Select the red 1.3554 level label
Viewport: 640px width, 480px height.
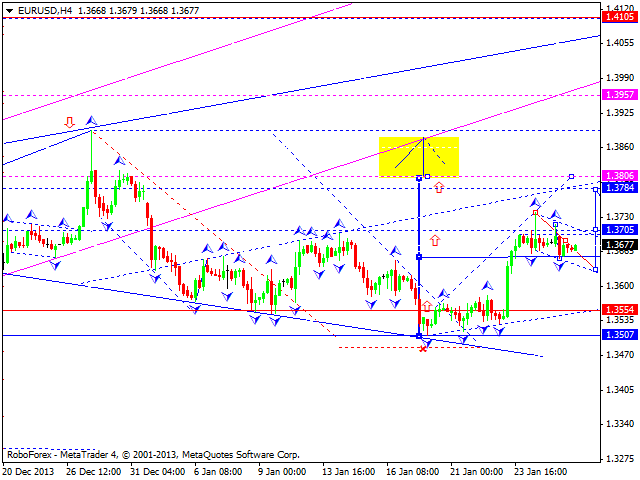[620, 310]
